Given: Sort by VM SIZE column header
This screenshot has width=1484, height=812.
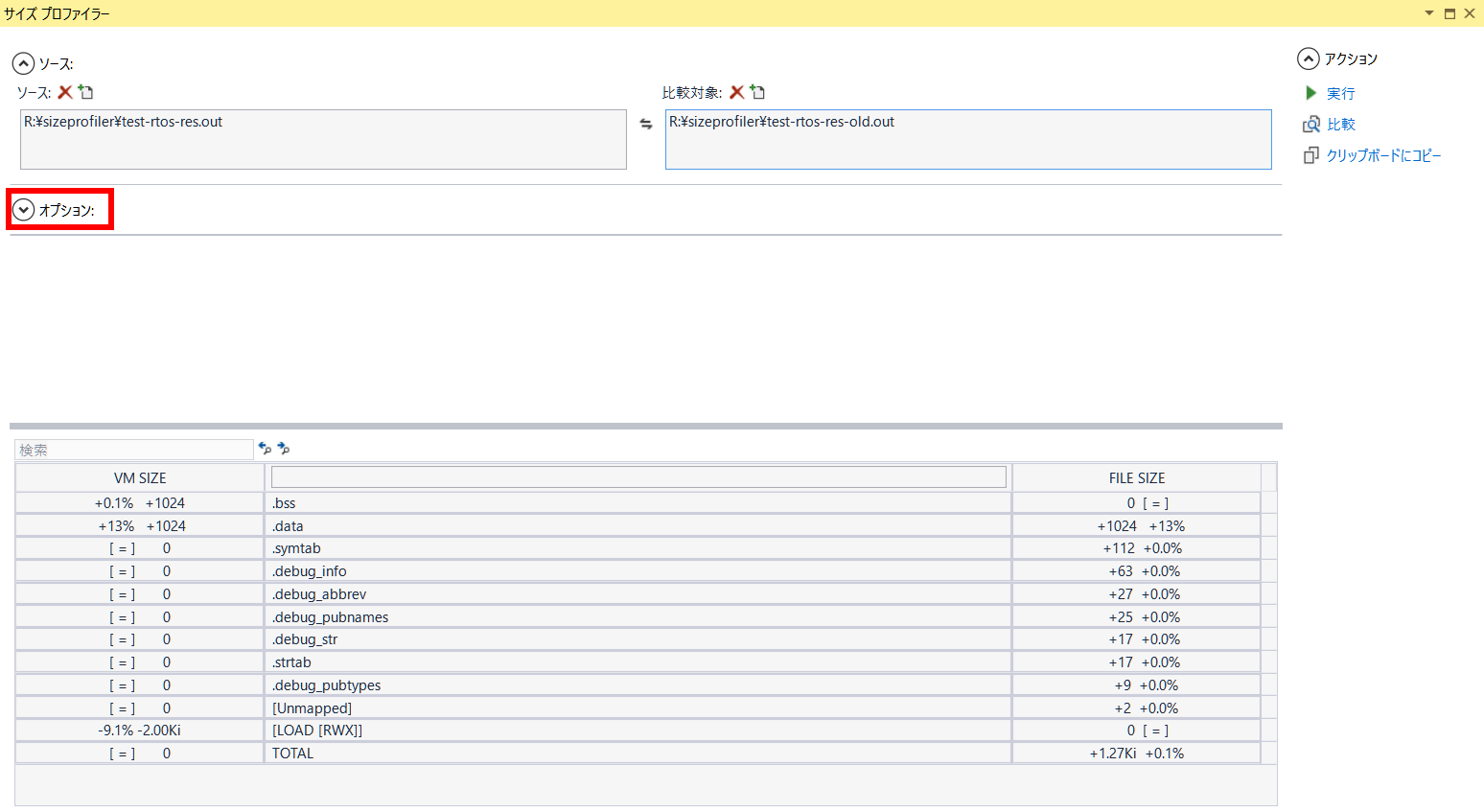Looking at the screenshot, I should pyautogui.click(x=140, y=477).
